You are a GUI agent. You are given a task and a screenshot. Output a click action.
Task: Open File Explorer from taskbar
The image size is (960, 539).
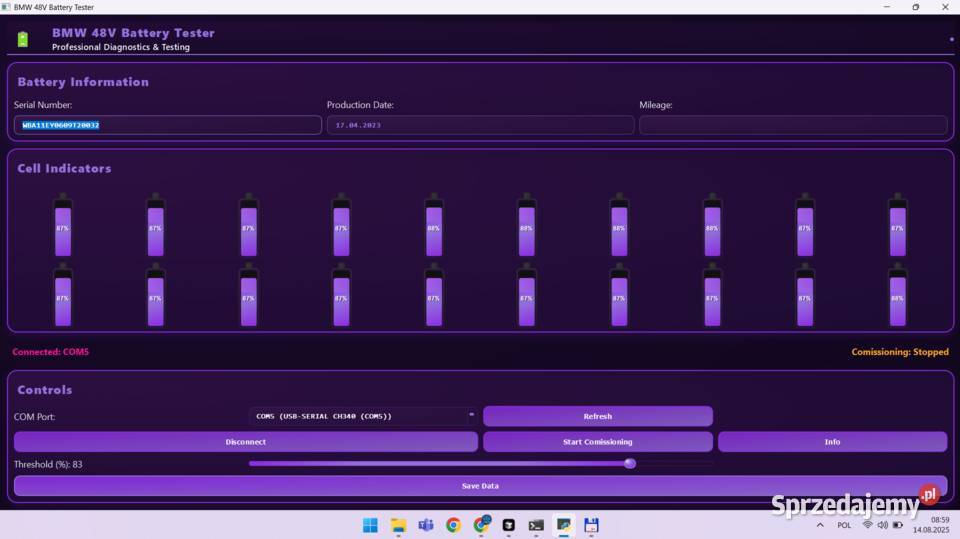(x=398, y=525)
